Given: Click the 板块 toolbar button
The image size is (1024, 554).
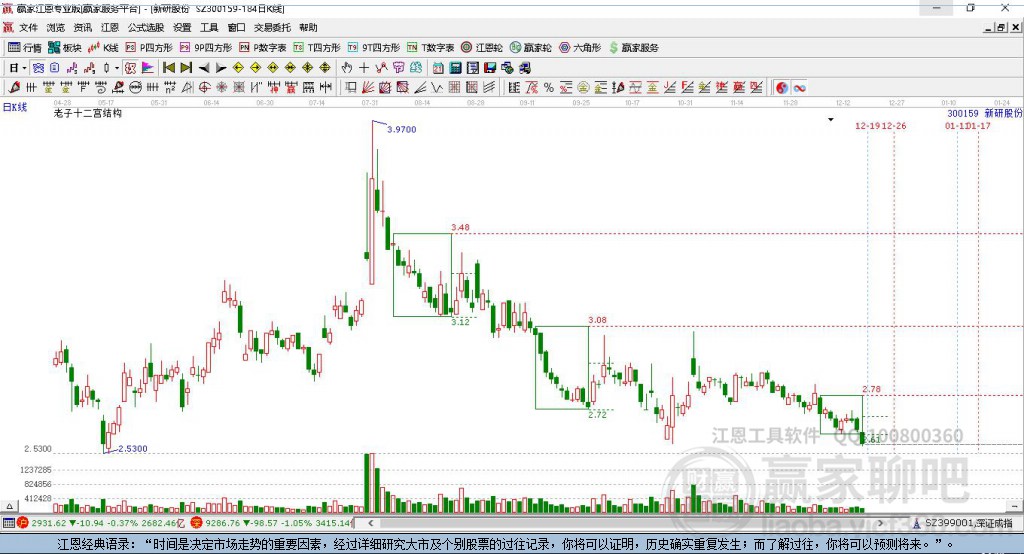Looking at the screenshot, I should click(x=64, y=48).
